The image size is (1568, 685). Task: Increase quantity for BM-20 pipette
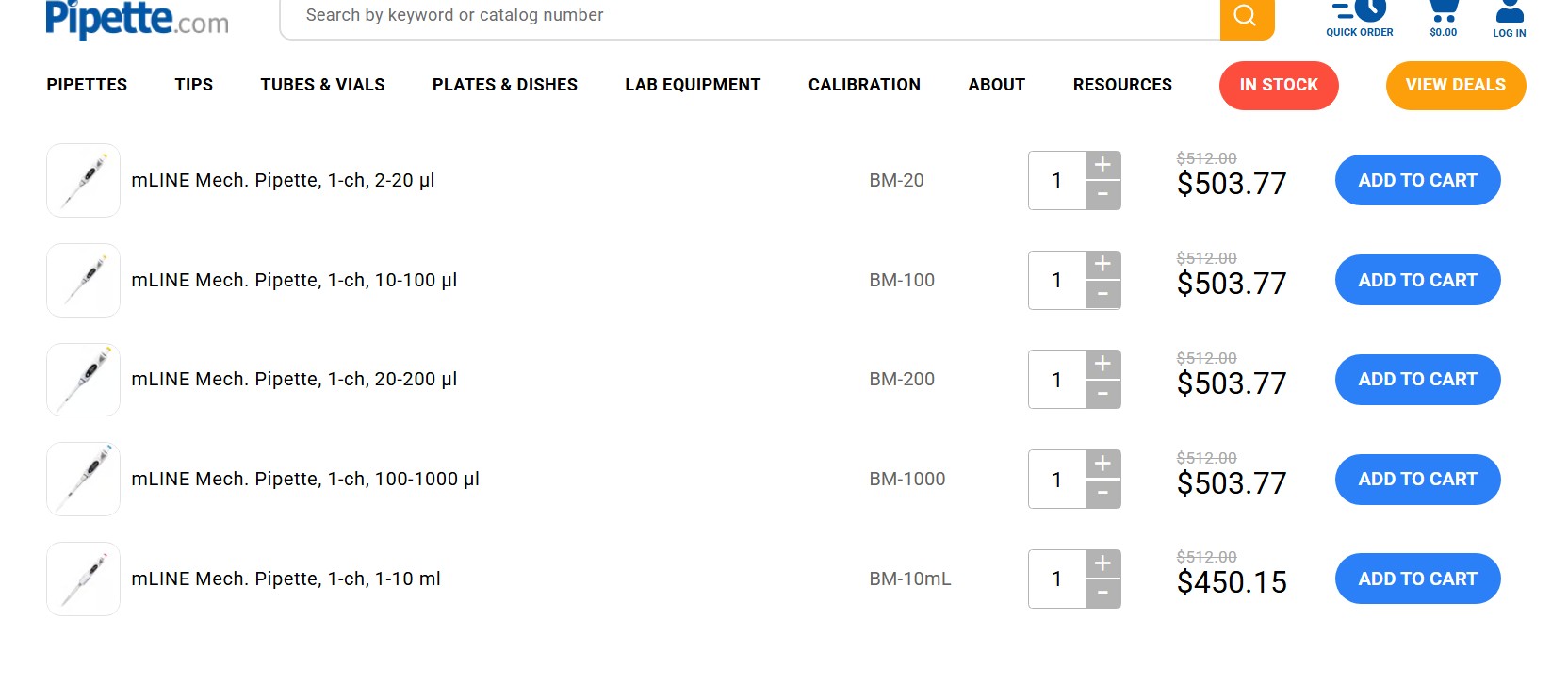[x=1102, y=165]
